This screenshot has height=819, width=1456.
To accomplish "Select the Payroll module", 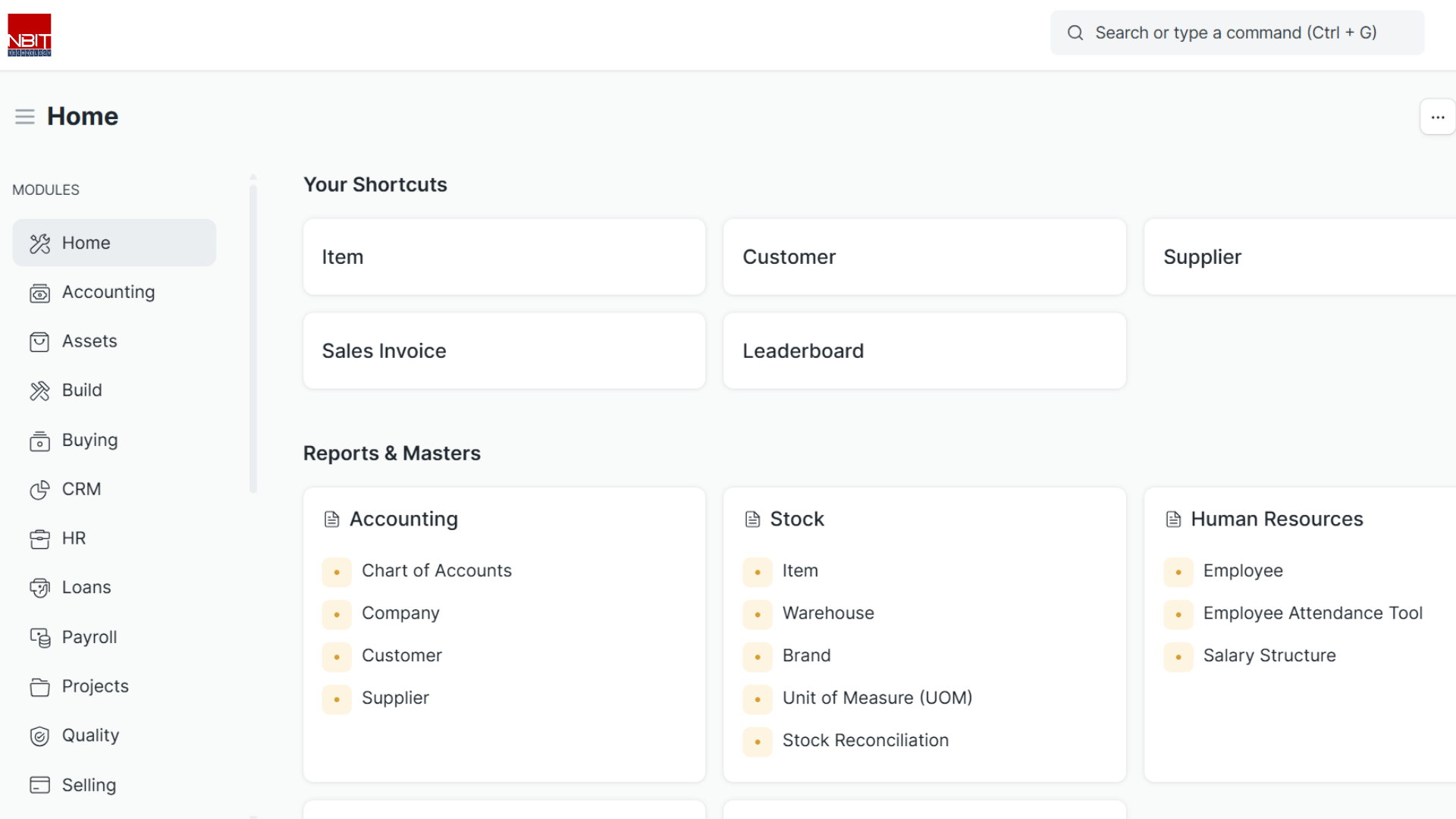I will click(89, 637).
